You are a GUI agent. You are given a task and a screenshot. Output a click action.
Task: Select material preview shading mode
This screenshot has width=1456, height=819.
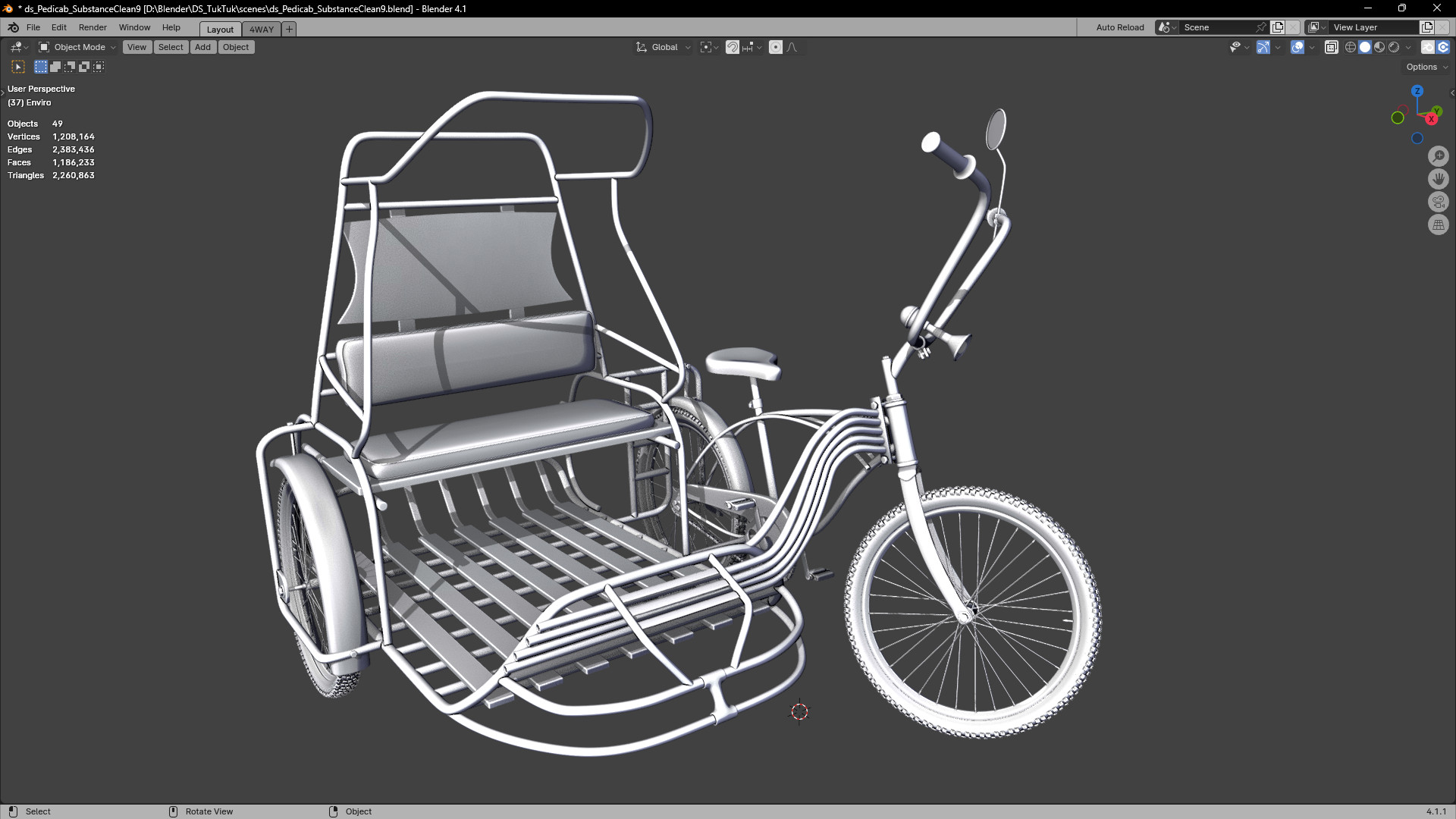(x=1379, y=47)
